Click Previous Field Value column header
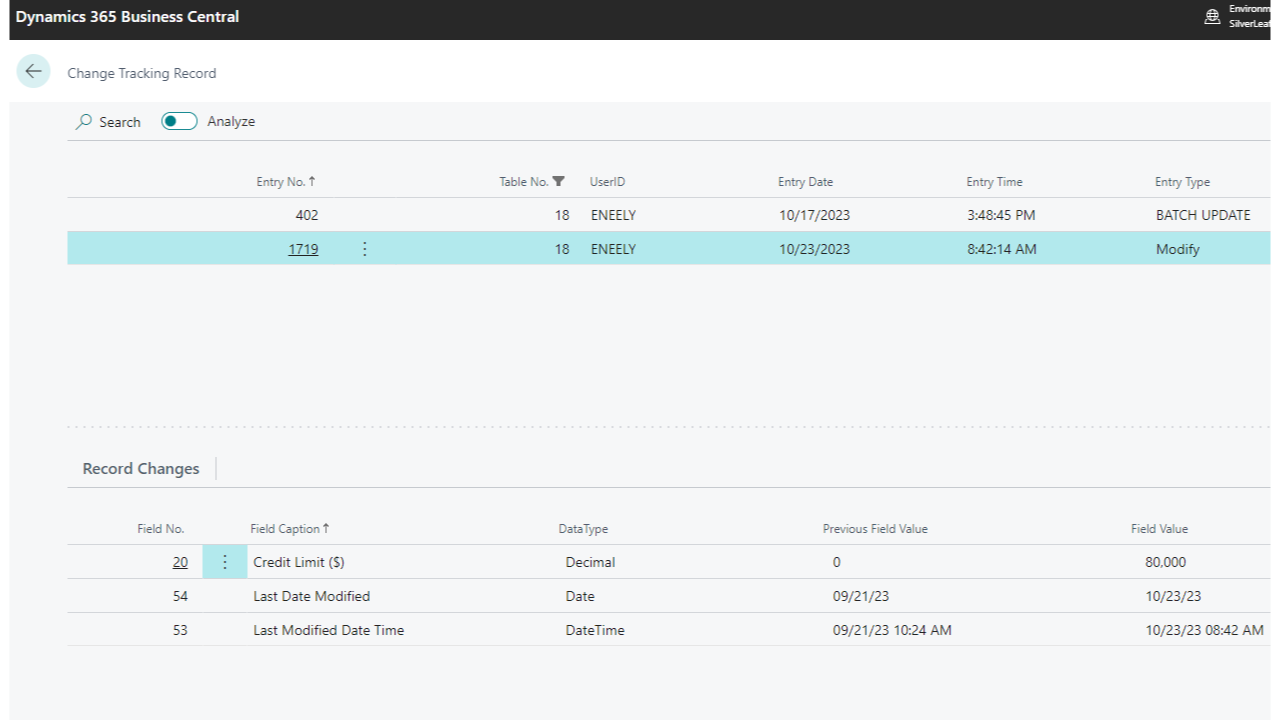The image size is (1280, 720). (x=875, y=528)
